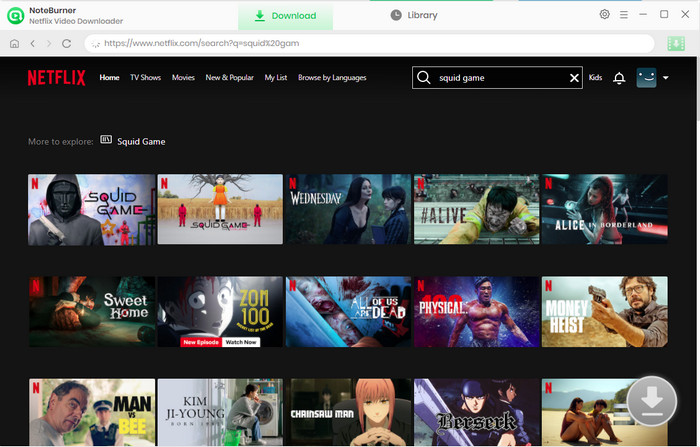Open My List section
Screen dimensions: 700x447
coord(275,78)
